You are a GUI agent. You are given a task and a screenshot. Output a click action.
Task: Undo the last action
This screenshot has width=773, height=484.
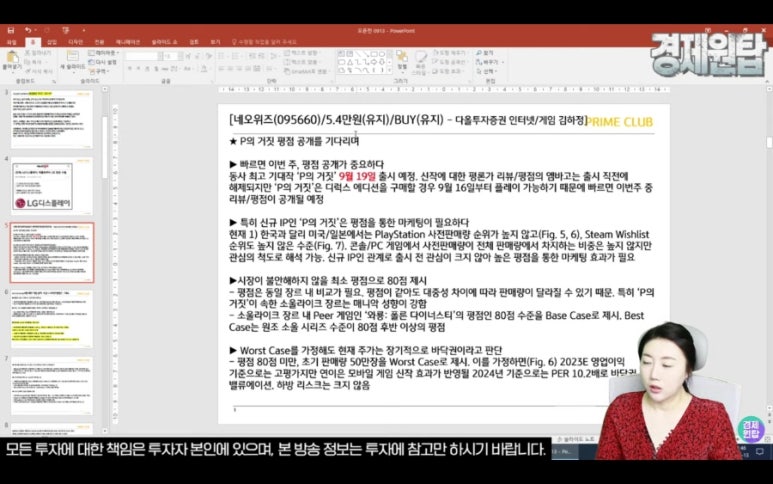click(x=28, y=30)
